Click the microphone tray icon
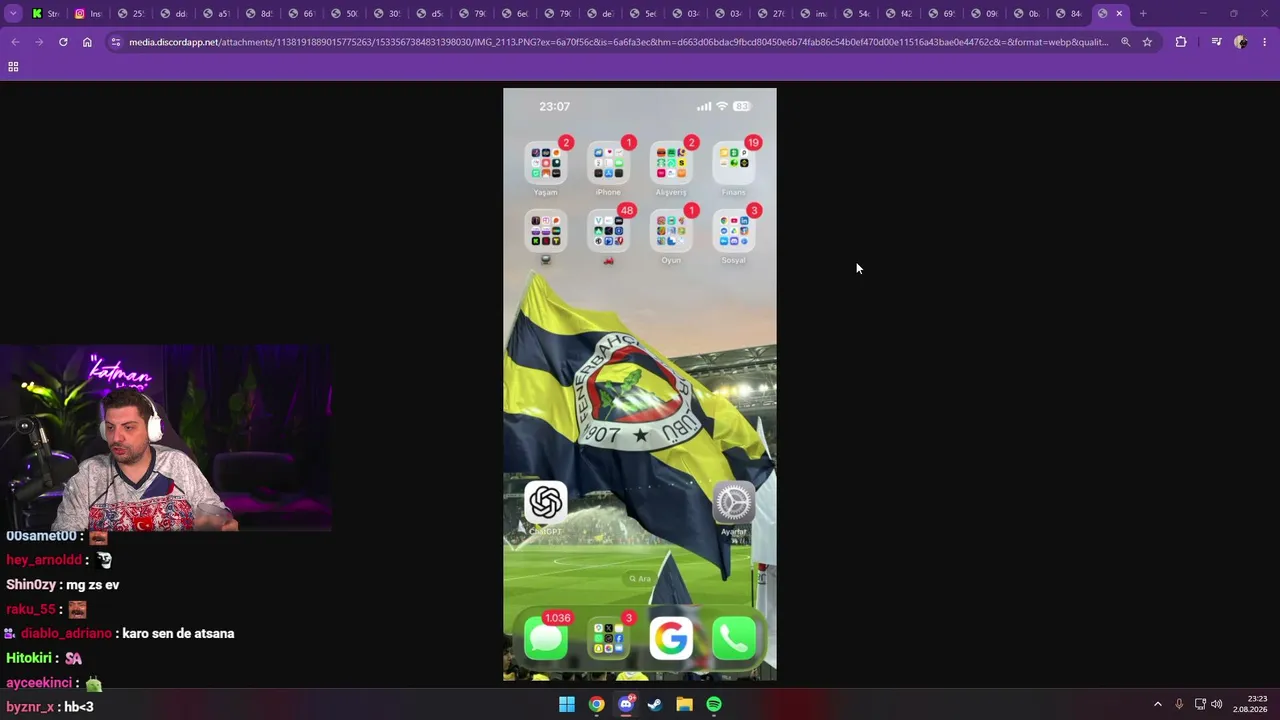The height and width of the screenshot is (720, 1280). point(1179,704)
